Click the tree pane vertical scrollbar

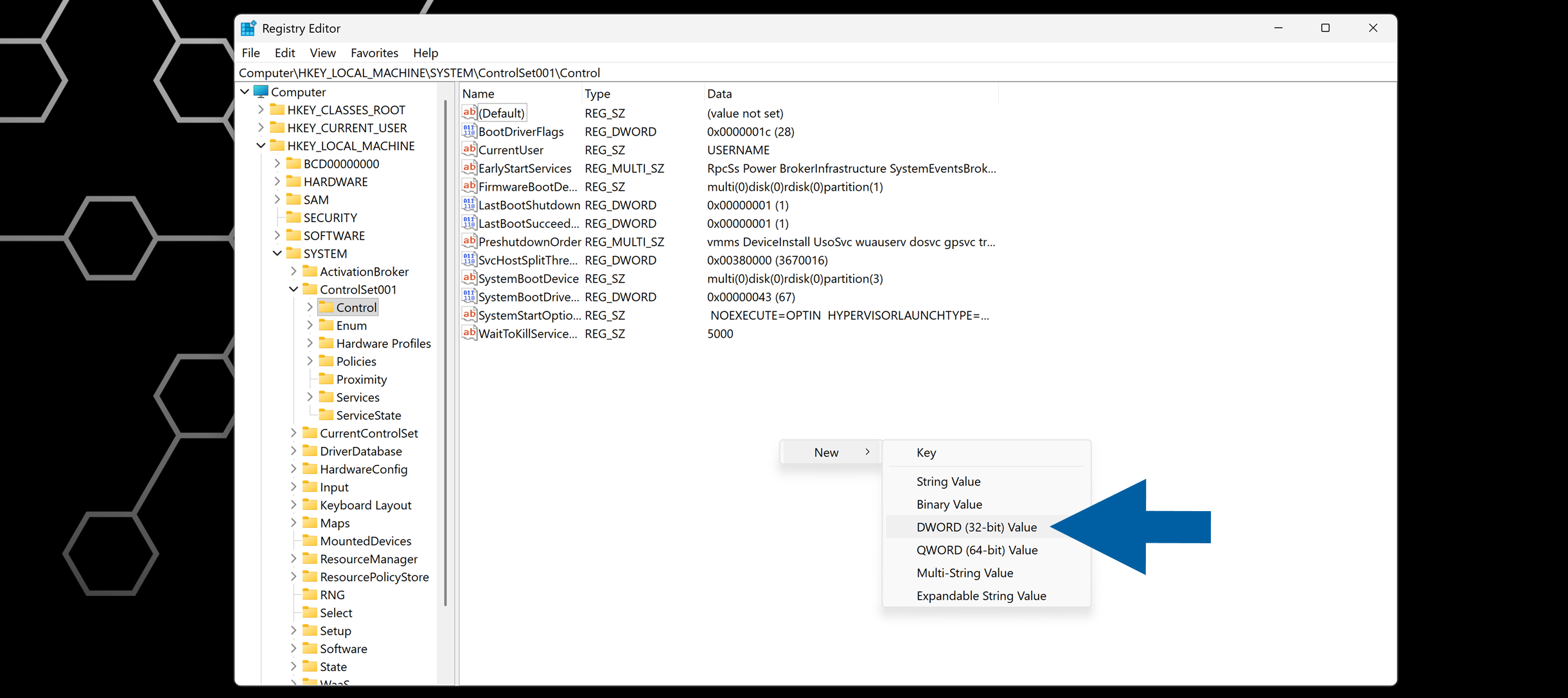pos(445,353)
